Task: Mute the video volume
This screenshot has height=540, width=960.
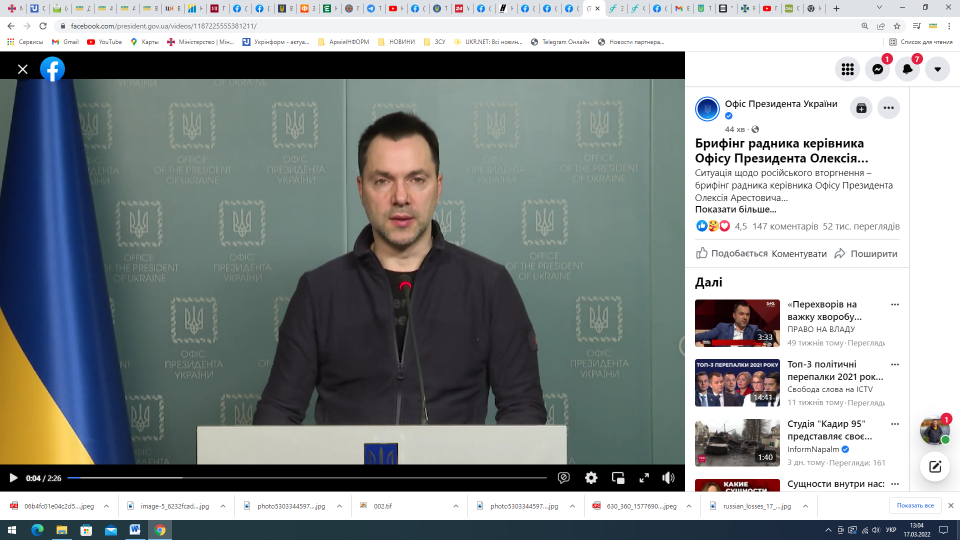Action: click(668, 478)
